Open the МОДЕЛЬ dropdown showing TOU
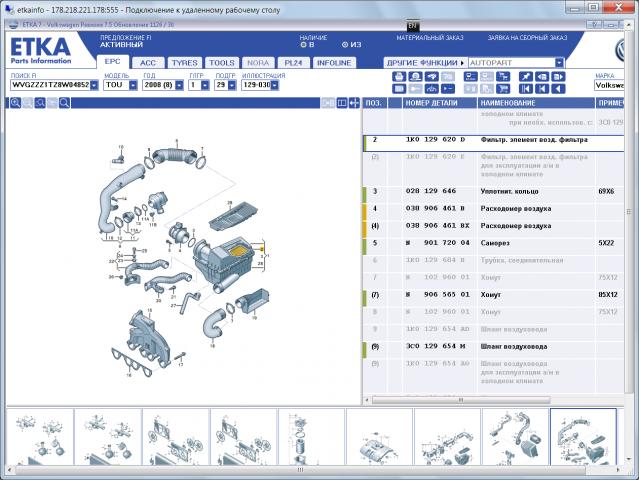The image size is (639, 480). 133,85
